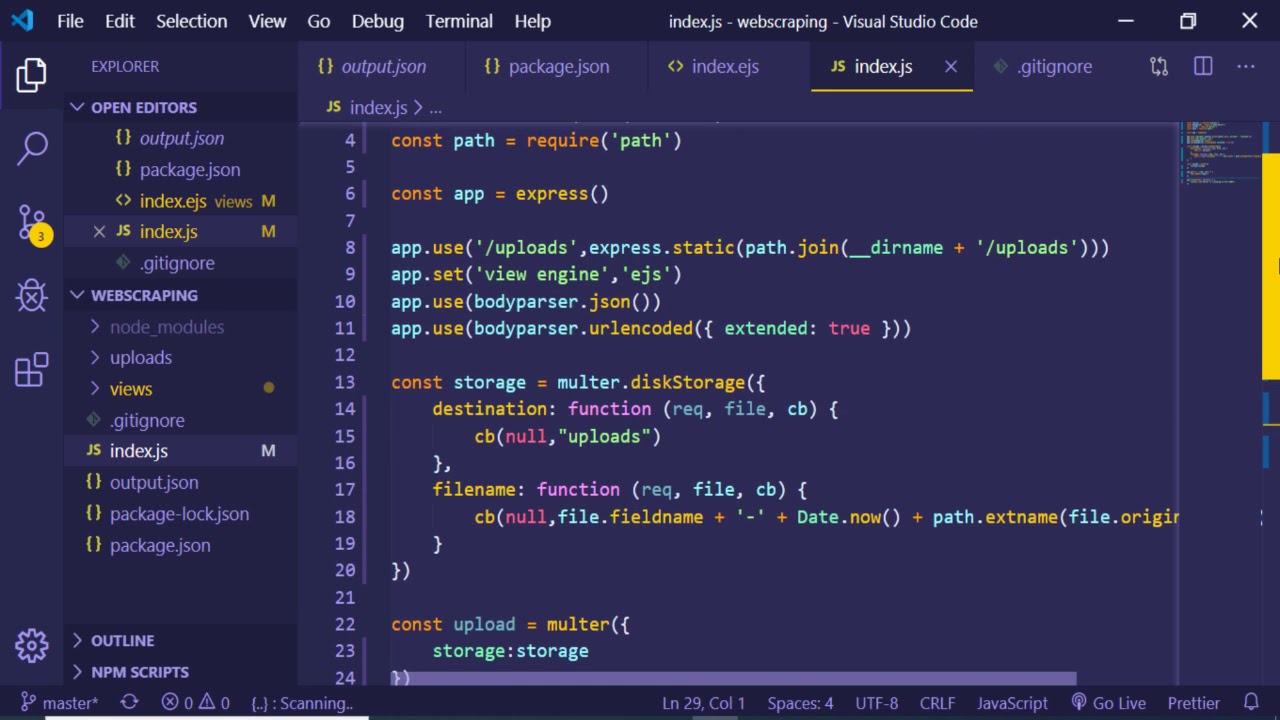Screen dimensions: 1280x720
Task: Expand the NPM Scripts panel
Action: pyautogui.click(x=139, y=672)
